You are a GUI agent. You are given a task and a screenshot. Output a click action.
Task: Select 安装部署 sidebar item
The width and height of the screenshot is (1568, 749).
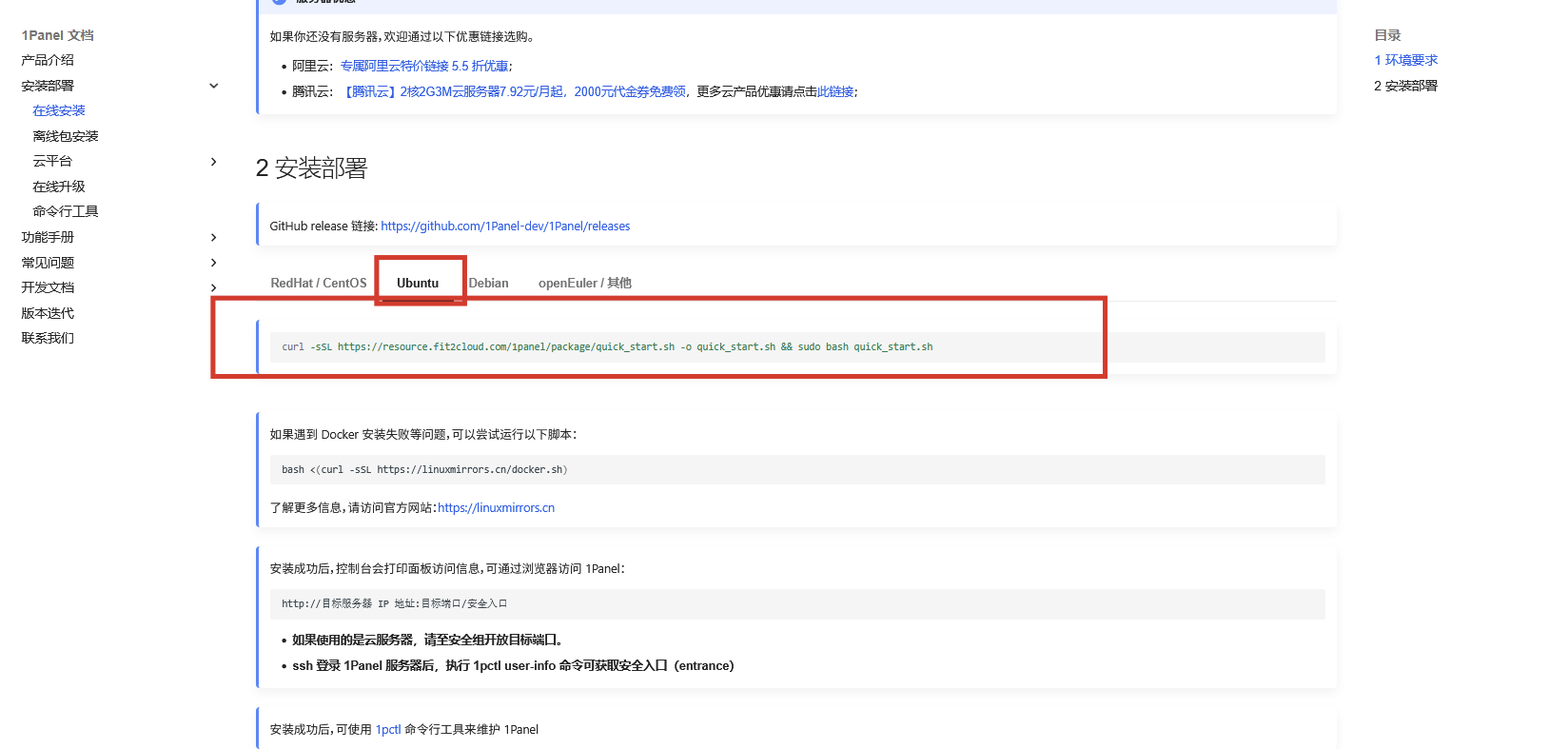(x=48, y=86)
